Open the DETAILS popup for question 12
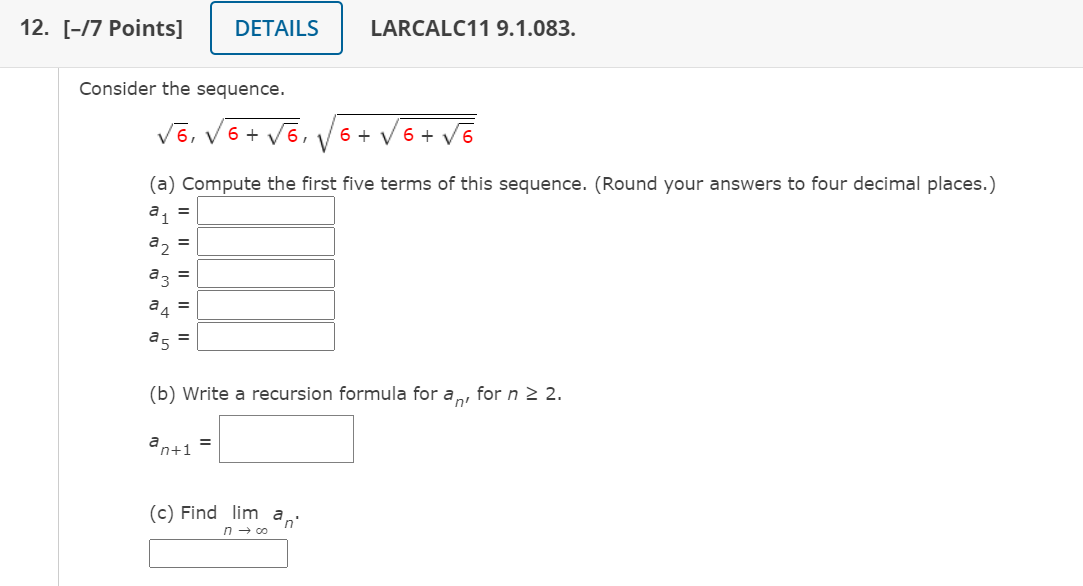 [x=275, y=29]
